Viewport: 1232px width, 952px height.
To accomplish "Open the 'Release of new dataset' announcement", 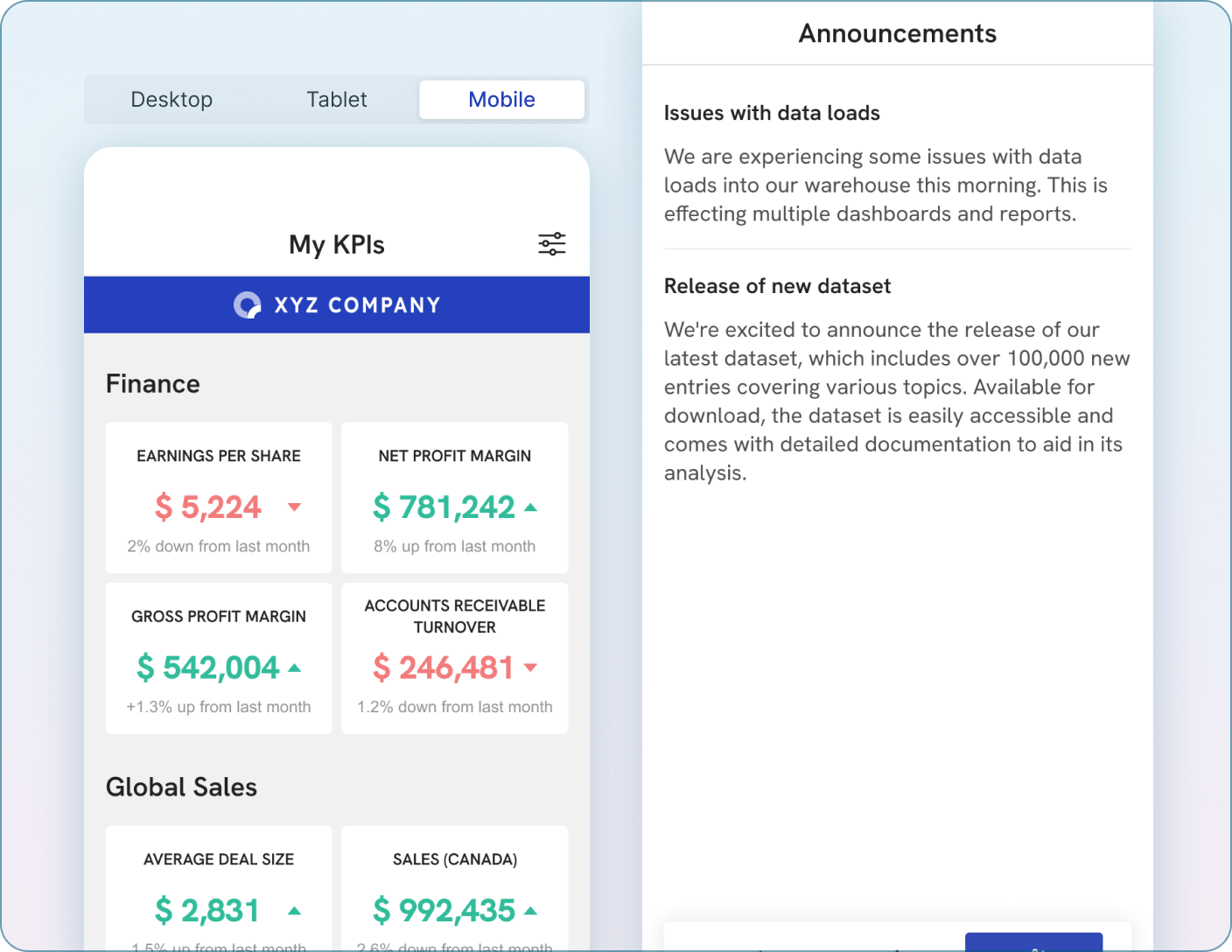I will (777, 285).
